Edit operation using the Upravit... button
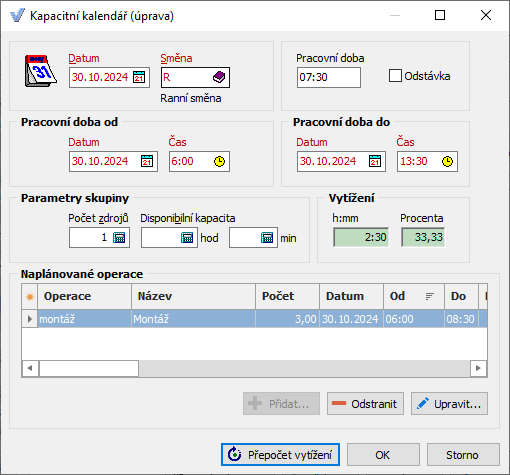The height and width of the screenshot is (475, 510). click(449, 404)
